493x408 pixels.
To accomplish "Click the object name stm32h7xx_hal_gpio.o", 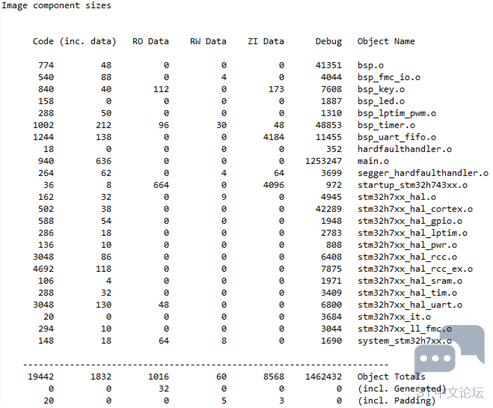I will [410, 221].
